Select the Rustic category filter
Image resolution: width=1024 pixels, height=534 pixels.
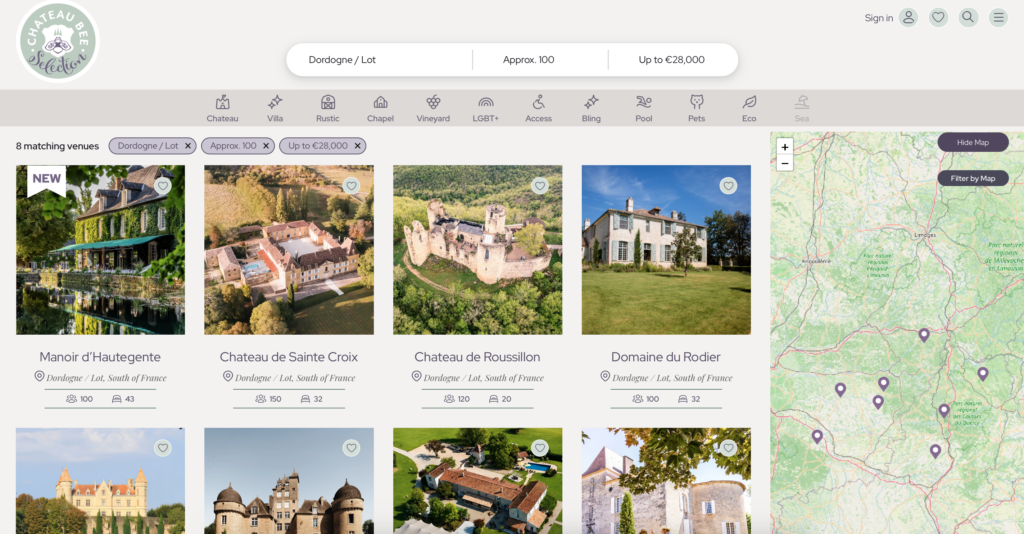point(328,109)
